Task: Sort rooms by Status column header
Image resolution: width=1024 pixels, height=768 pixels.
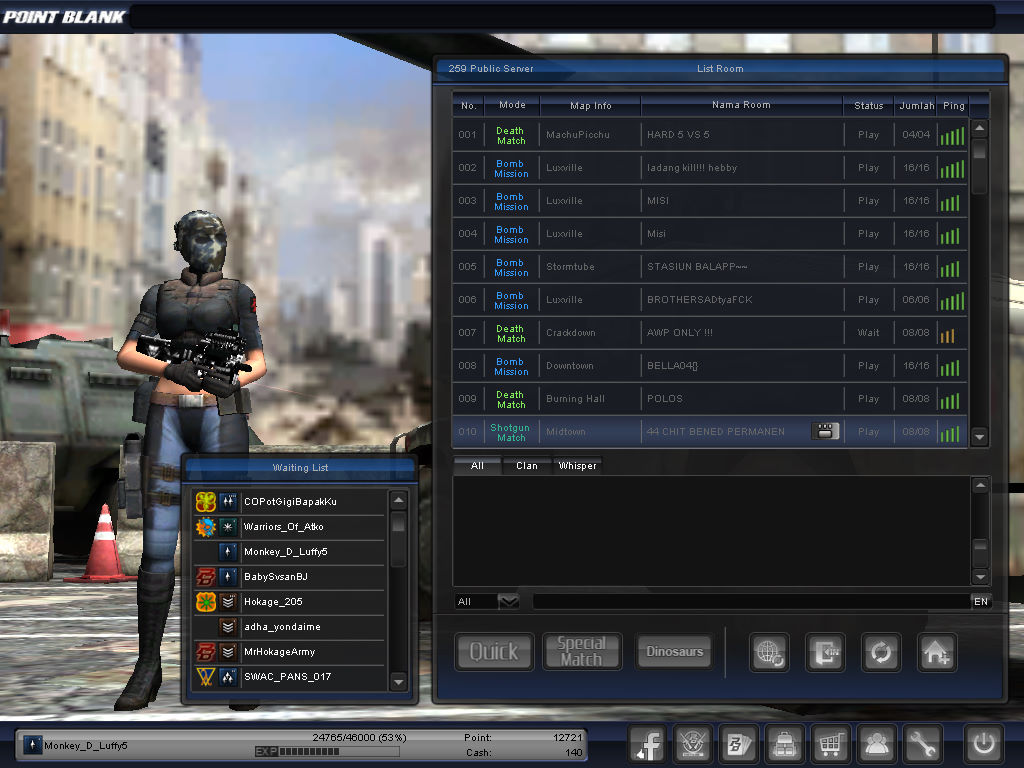Action: coord(869,105)
